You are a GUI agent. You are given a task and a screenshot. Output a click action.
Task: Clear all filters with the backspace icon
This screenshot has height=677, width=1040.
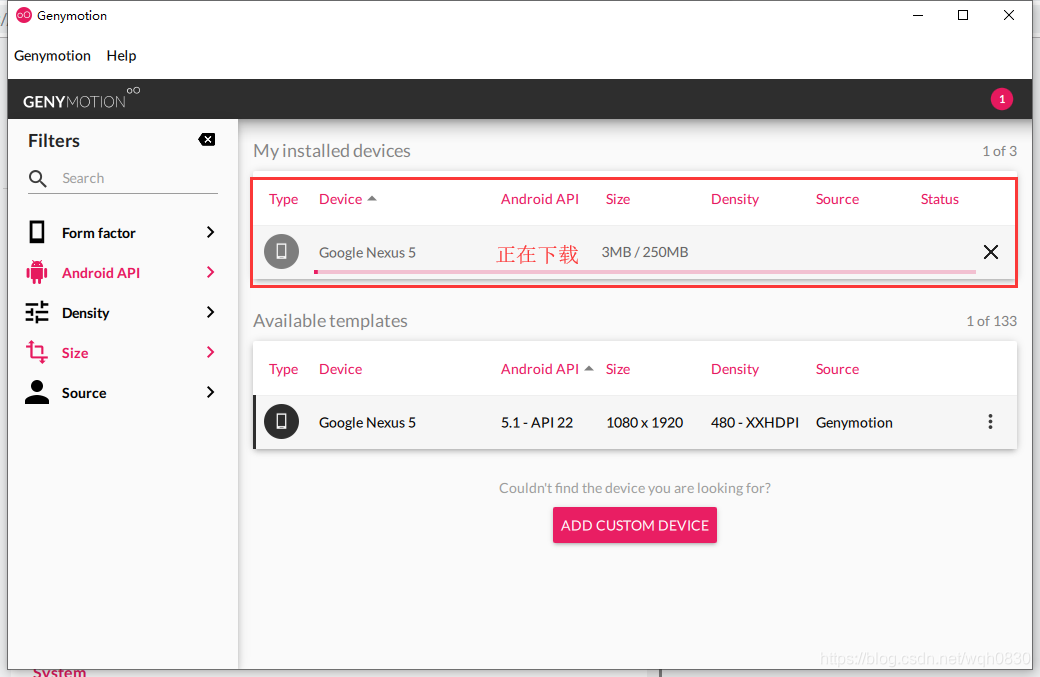pyautogui.click(x=207, y=140)
